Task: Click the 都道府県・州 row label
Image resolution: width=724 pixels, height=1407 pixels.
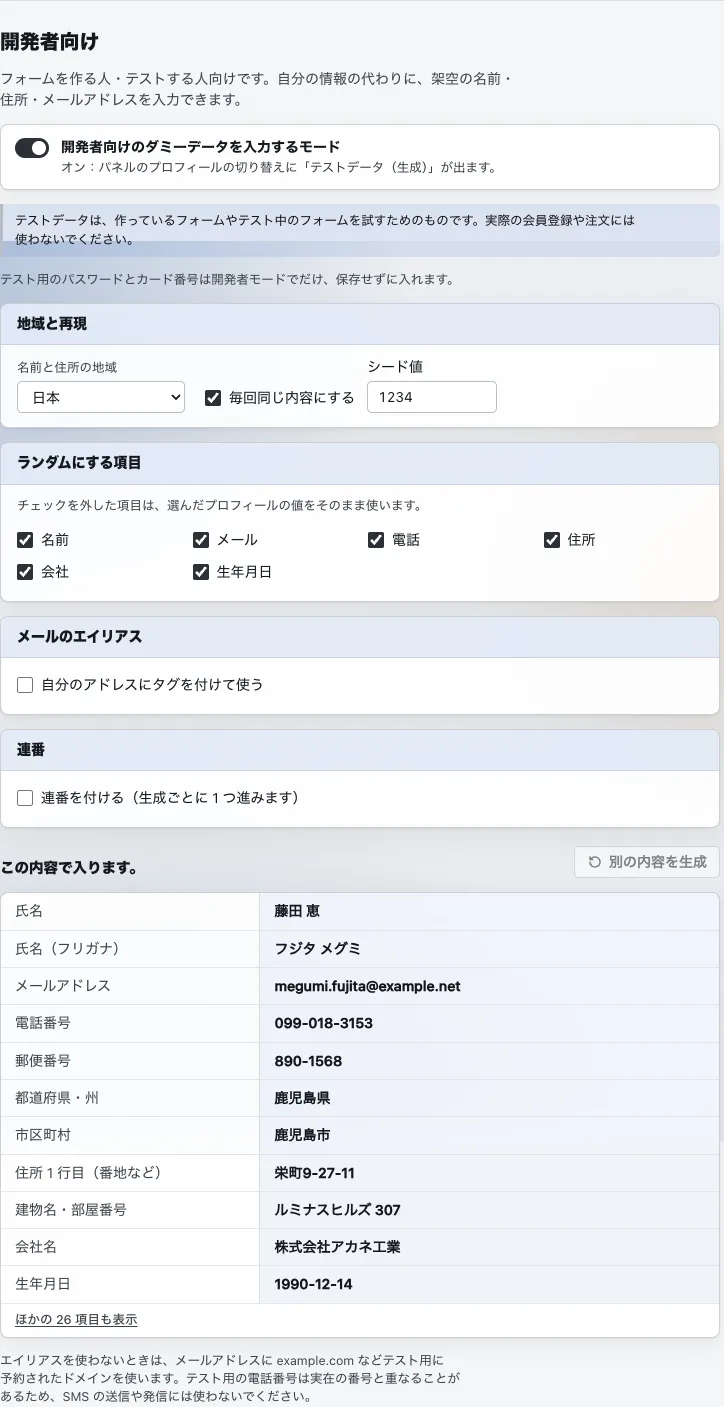Action: (57, 1098)
